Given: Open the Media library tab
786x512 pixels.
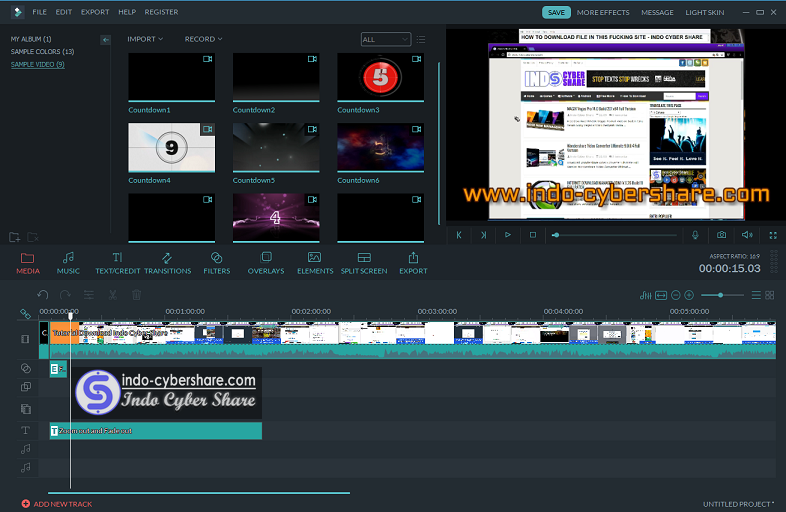Looking at the screenshot, I should coord(28,263).
